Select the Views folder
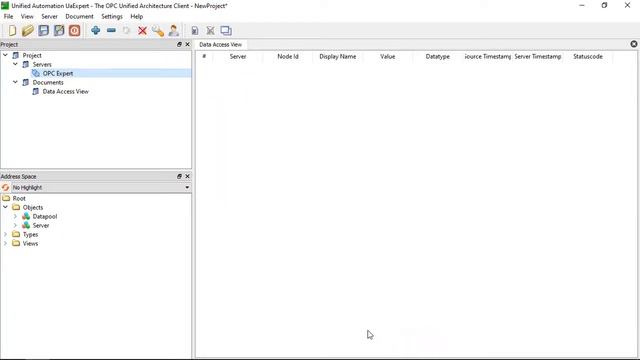Image resolution: width=640 pixels, height=360 pixels. tap(30, 243)
